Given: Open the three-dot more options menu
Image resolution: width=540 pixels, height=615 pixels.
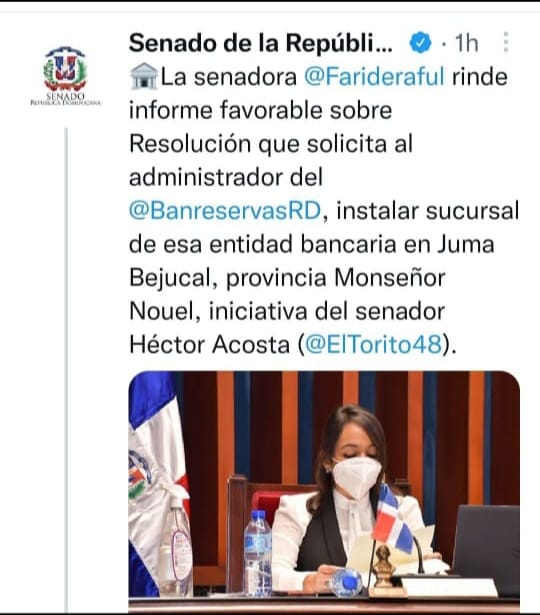Looking at the screenshot, I should pos(506,42).
